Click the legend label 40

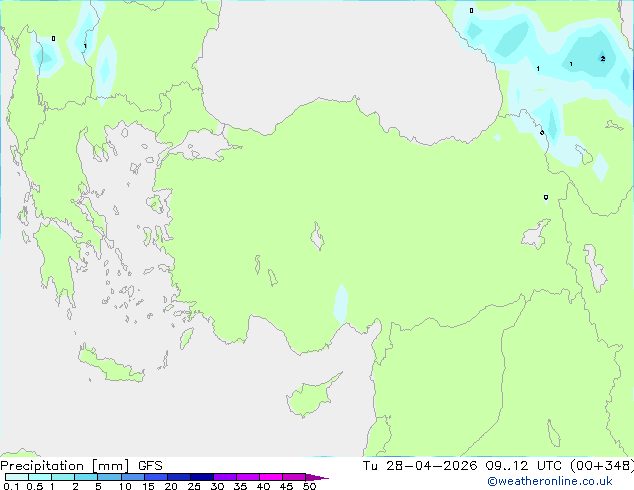click(x=263, y=486)
